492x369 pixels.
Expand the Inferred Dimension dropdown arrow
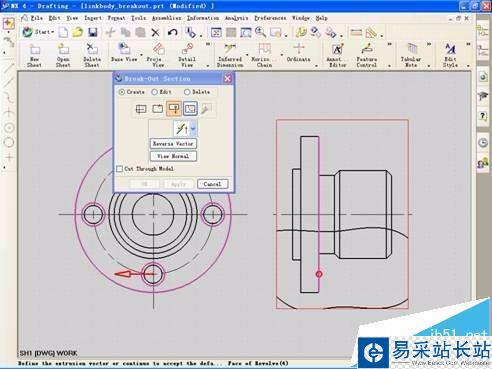247,55
